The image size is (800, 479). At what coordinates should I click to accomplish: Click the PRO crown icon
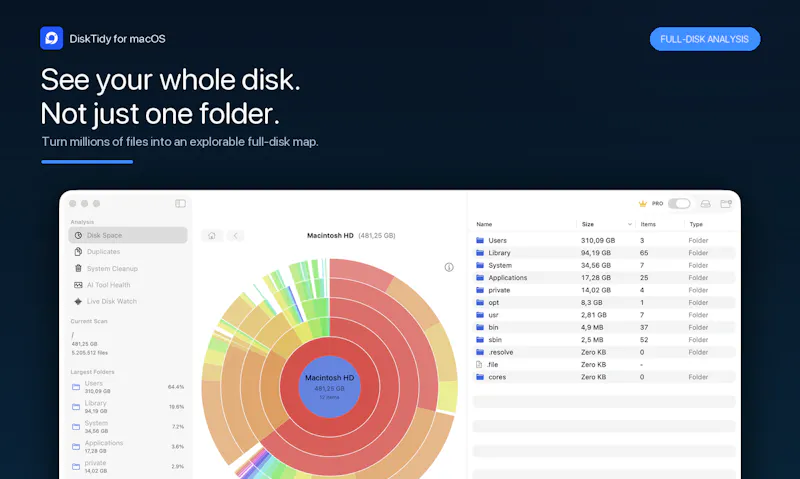coord(643,204)
